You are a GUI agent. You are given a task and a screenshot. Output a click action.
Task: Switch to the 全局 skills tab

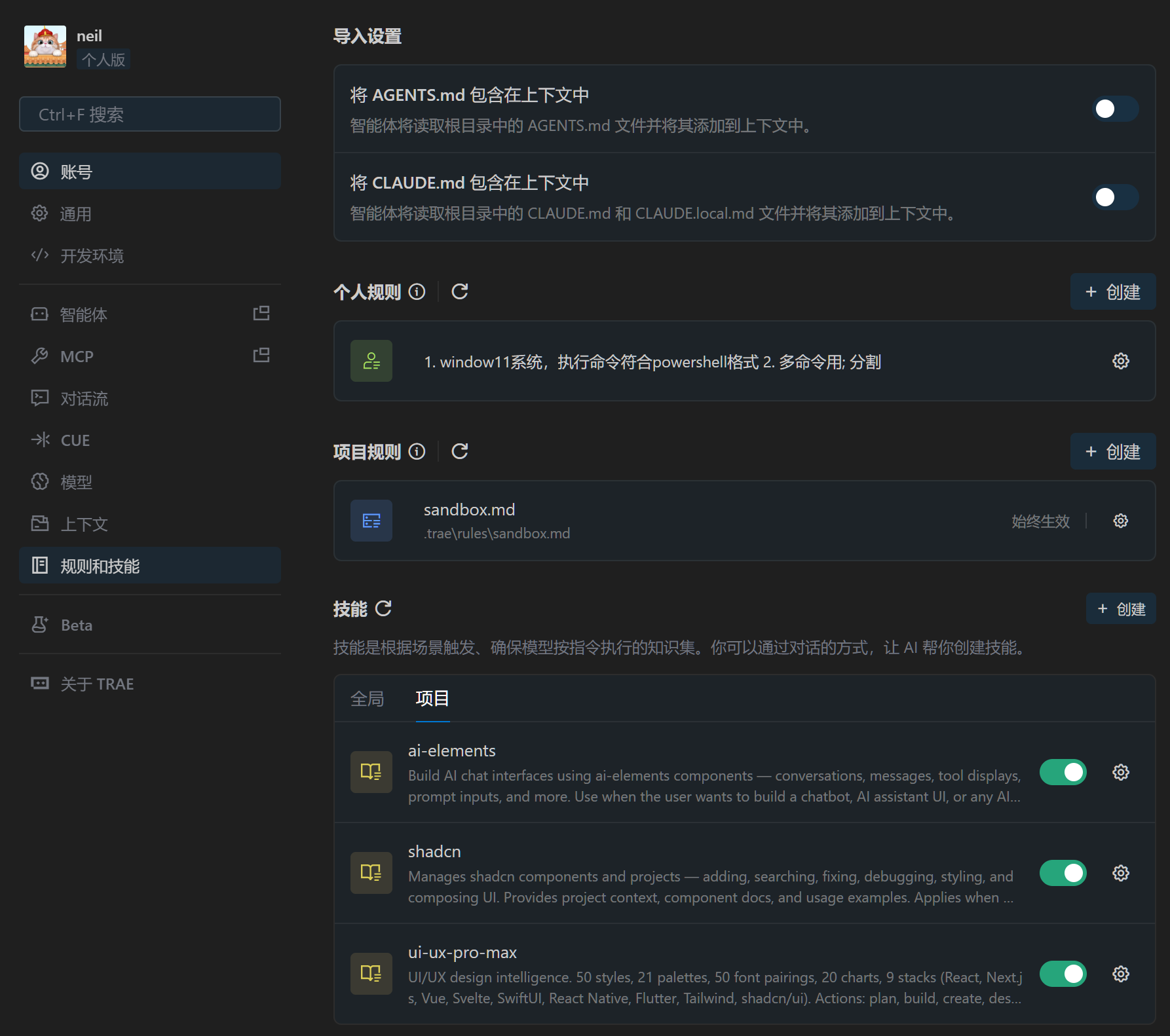(367, 699)
